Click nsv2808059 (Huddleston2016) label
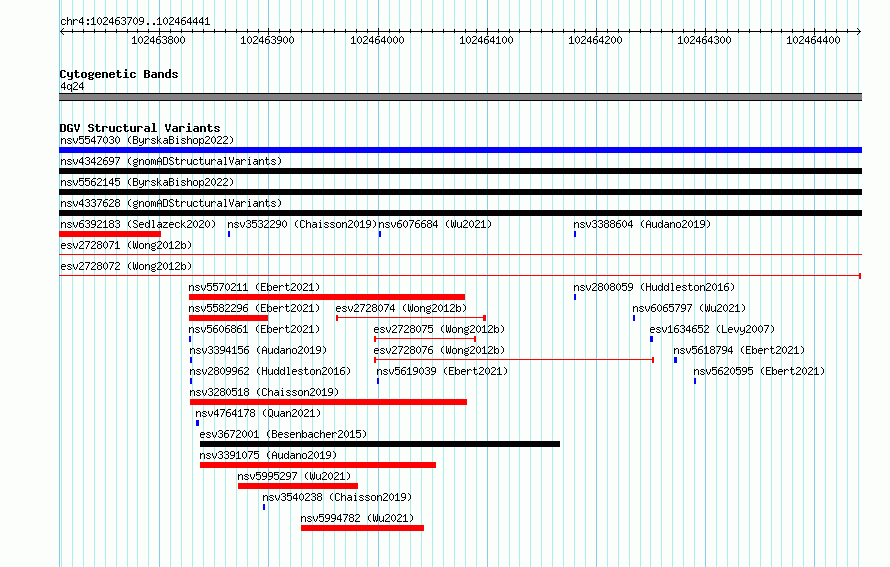 coord(654,287)
